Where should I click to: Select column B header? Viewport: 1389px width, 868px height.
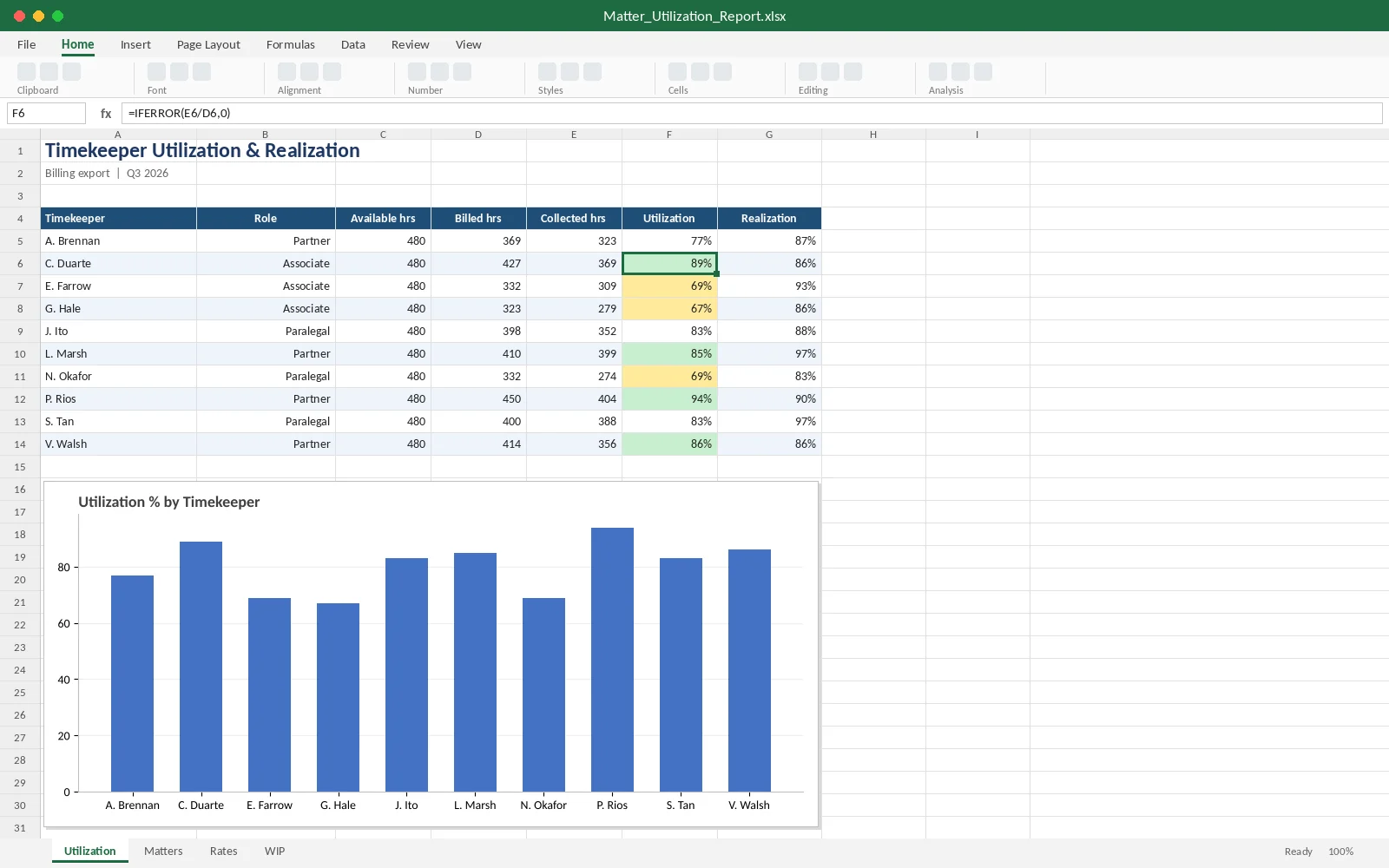tap(266, 135)
